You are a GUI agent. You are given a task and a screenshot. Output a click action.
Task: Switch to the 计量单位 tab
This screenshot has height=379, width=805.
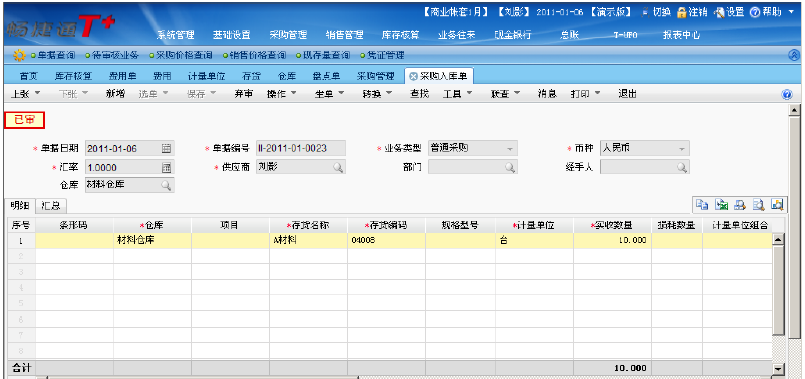[206, 77]
